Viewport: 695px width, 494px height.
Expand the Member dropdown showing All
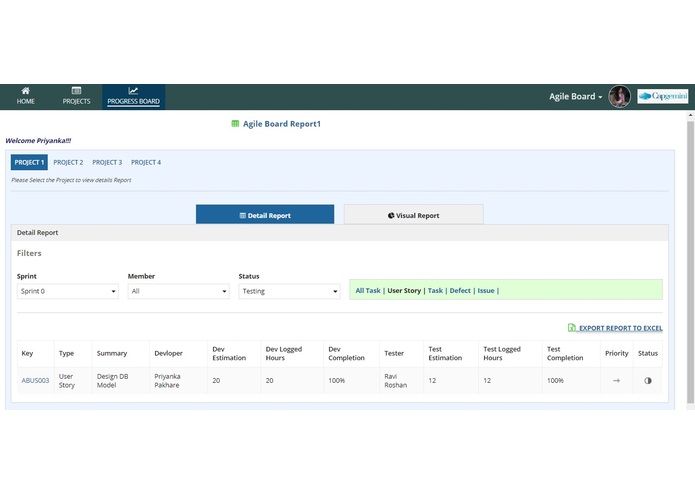click(179, 291)
